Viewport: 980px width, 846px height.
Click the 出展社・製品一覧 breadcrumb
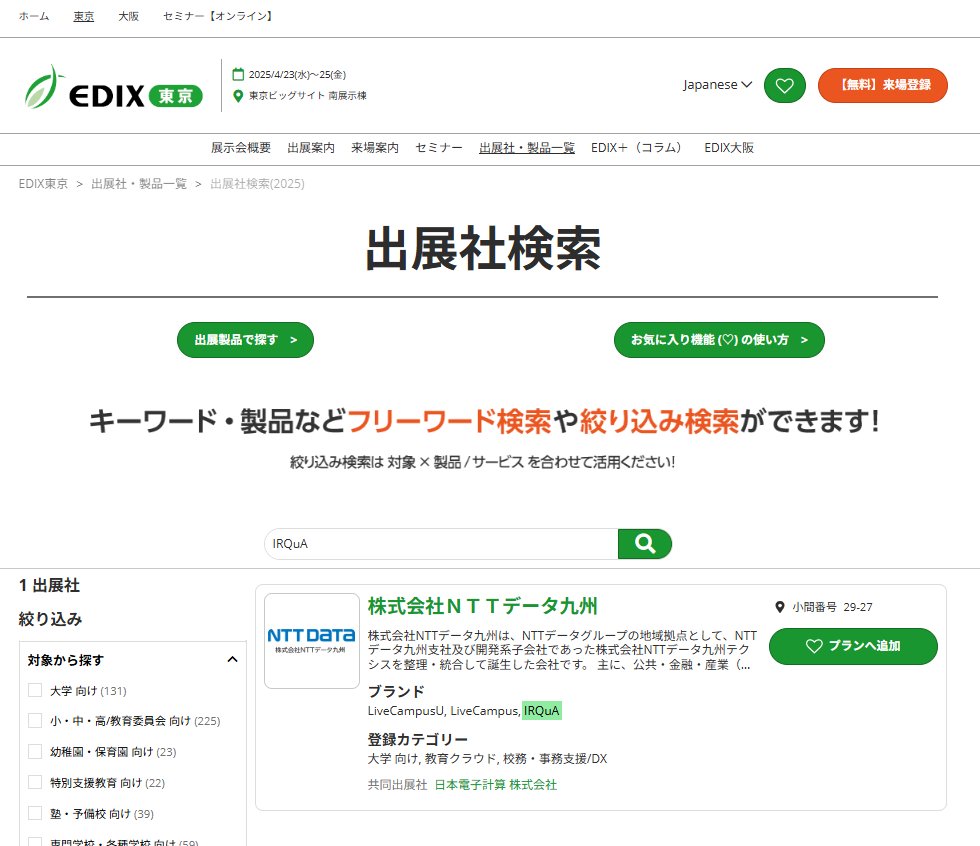[139, 184]
